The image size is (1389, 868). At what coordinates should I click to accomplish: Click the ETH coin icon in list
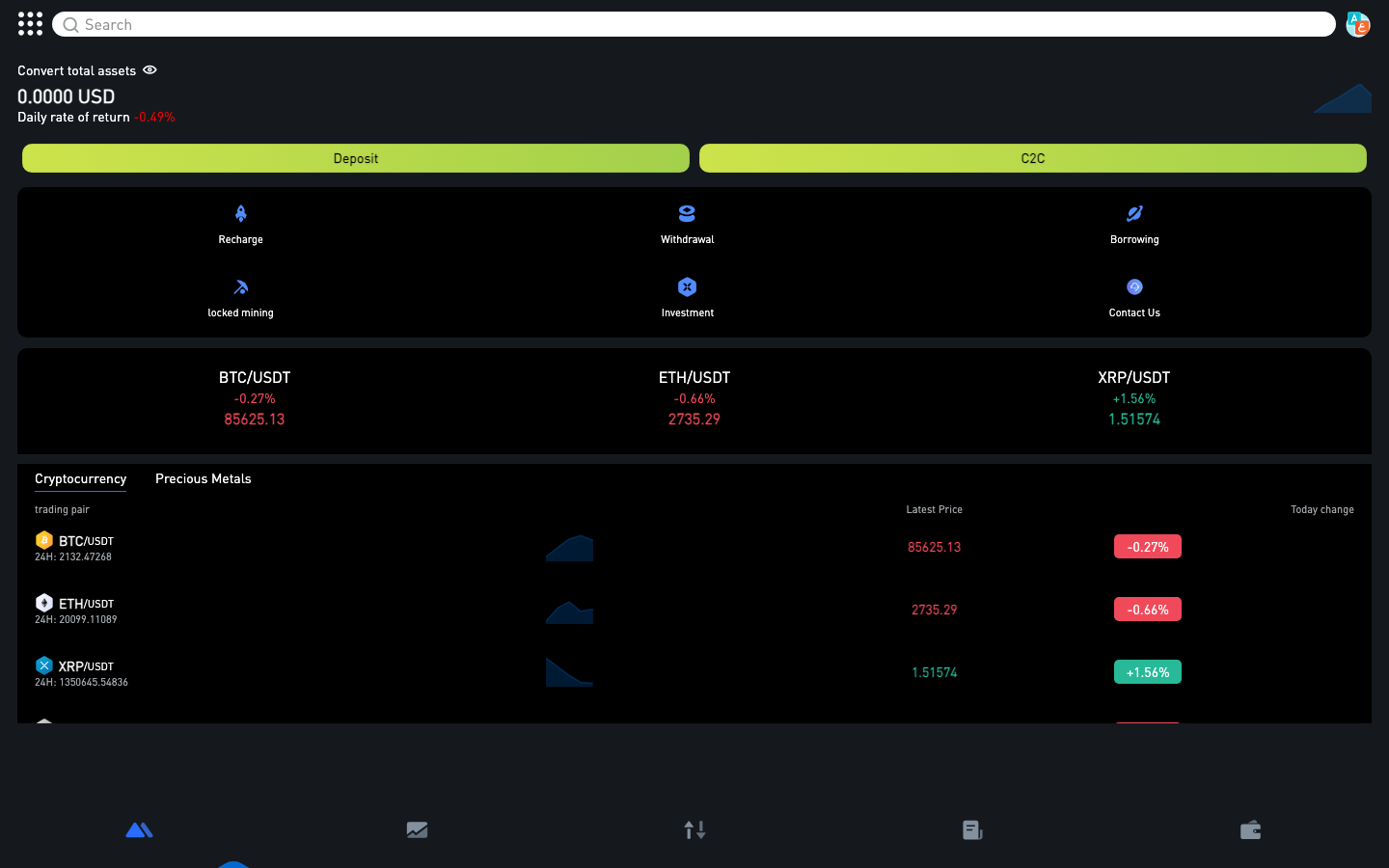tap(44, 603)
